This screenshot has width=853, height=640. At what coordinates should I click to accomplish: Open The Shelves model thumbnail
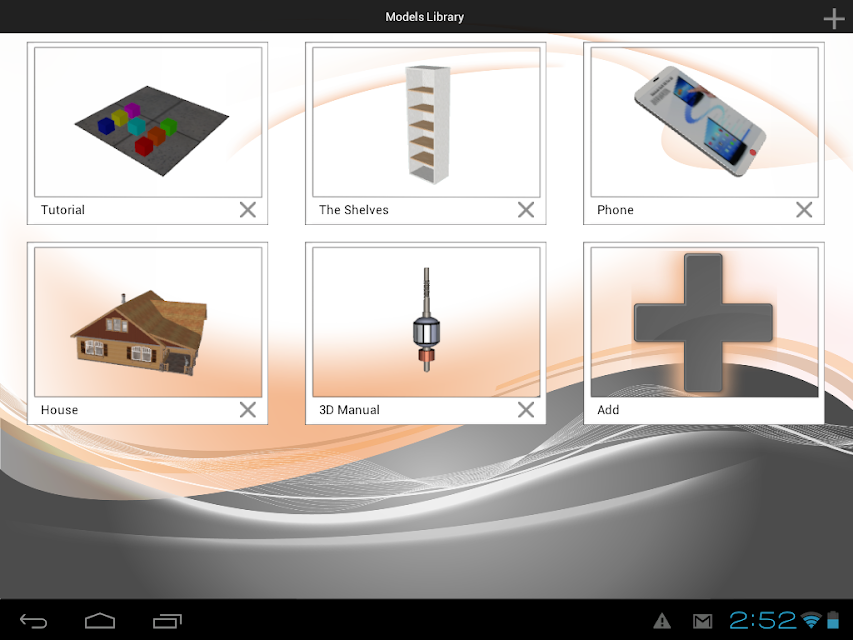pos(426,122)
